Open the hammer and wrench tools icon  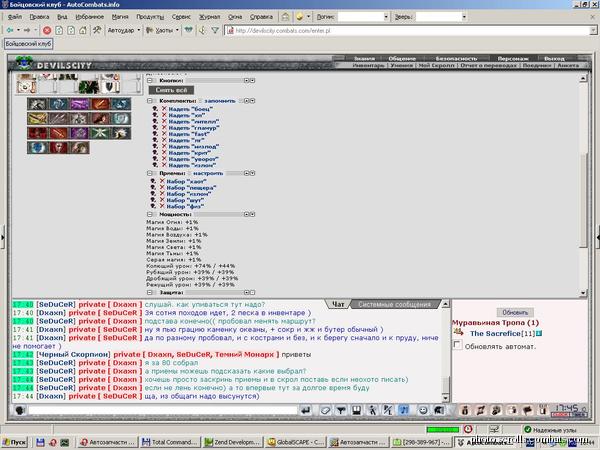(97, 30)
